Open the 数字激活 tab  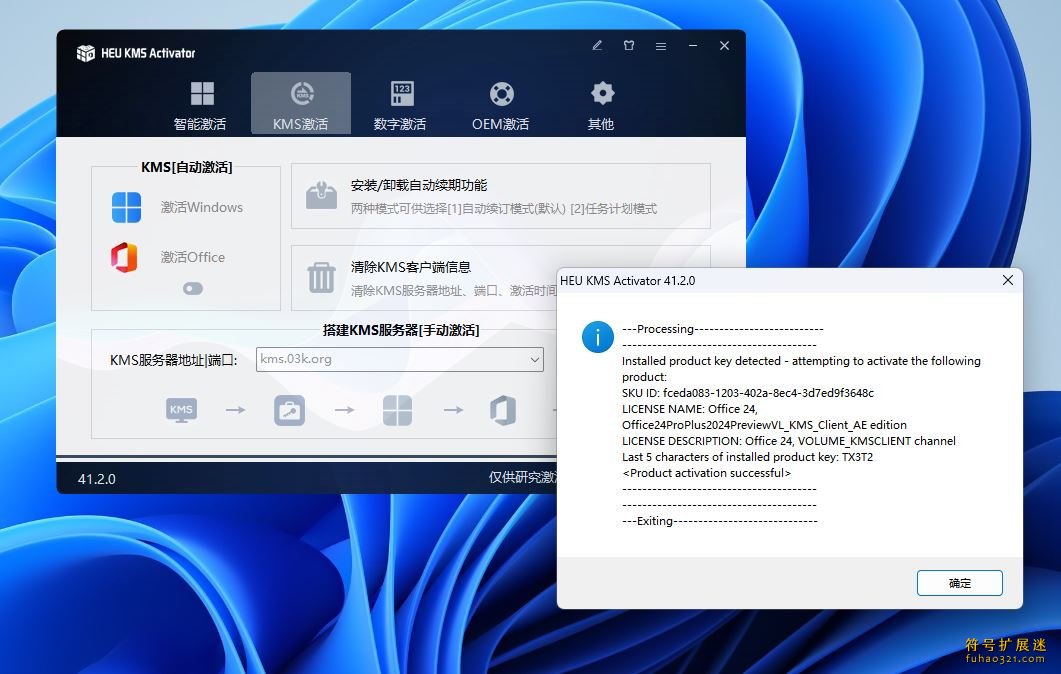click(401, 105)
